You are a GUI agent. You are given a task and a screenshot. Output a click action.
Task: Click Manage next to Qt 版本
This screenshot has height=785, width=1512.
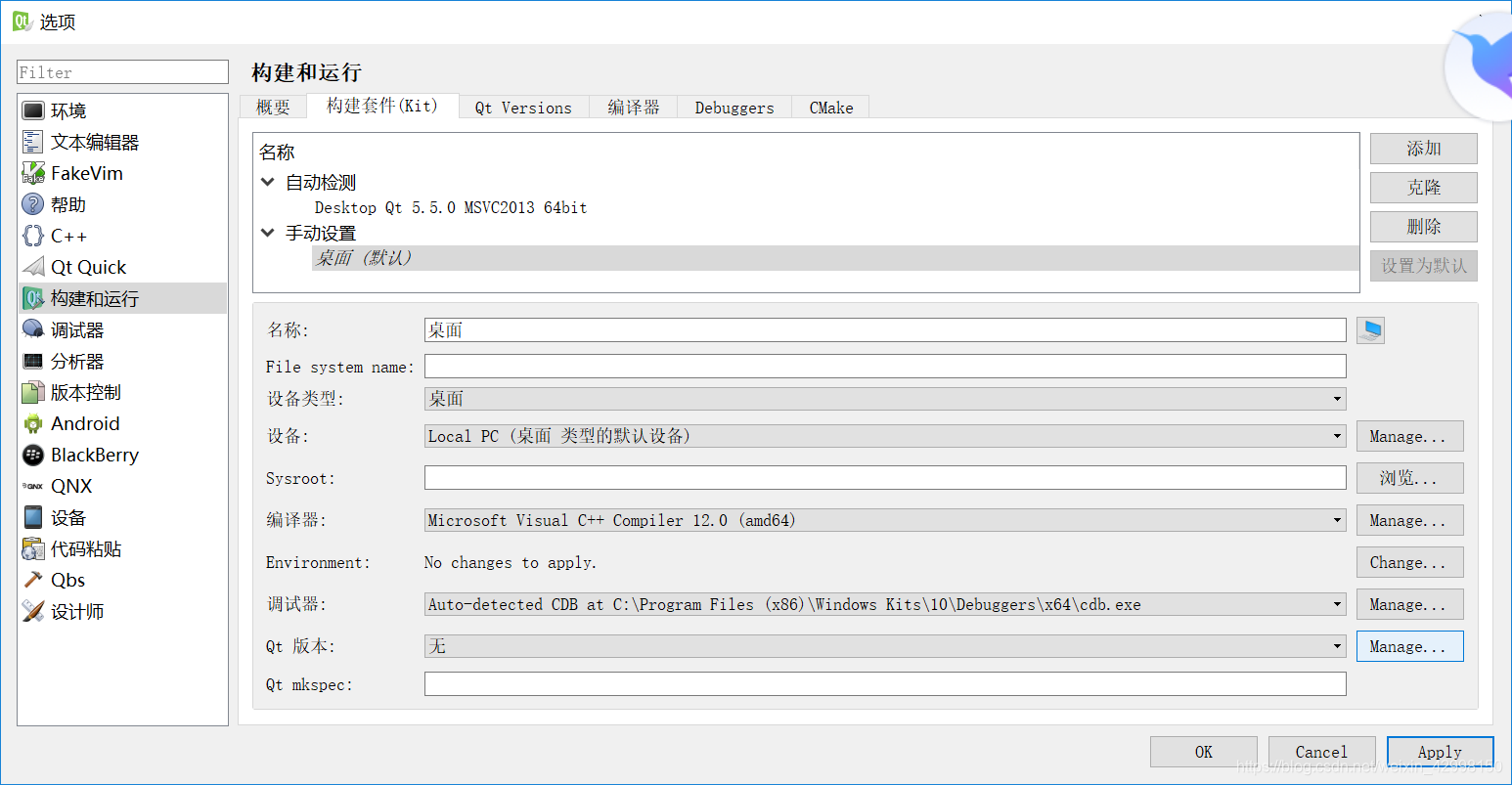click(1409, 646)
